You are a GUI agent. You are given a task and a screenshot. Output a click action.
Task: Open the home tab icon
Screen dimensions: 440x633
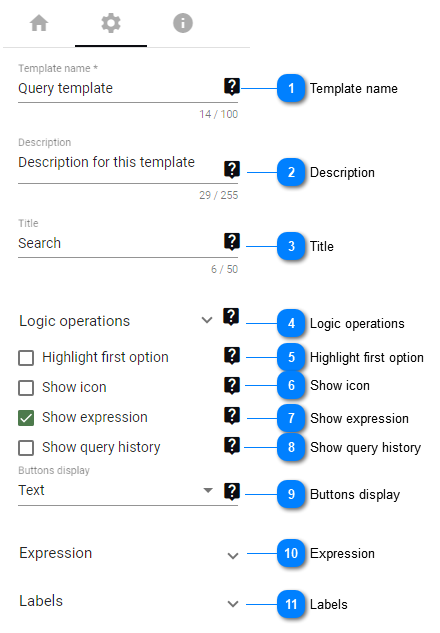(39, 23)
